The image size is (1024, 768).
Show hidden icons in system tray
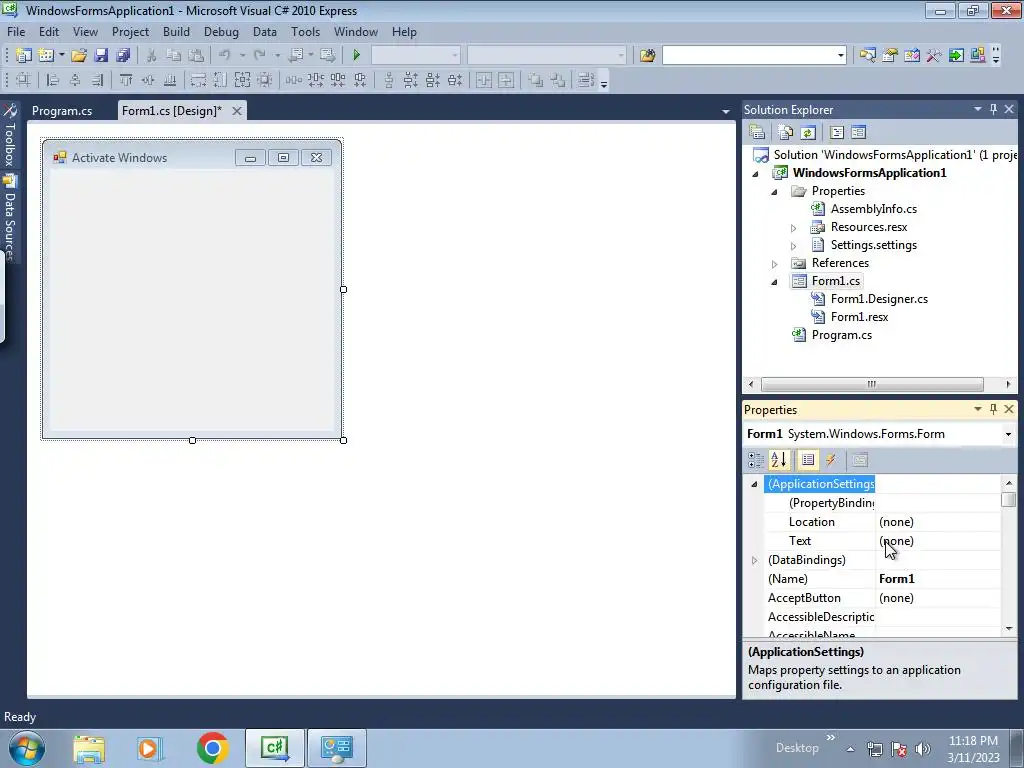[x=850, y=749]
